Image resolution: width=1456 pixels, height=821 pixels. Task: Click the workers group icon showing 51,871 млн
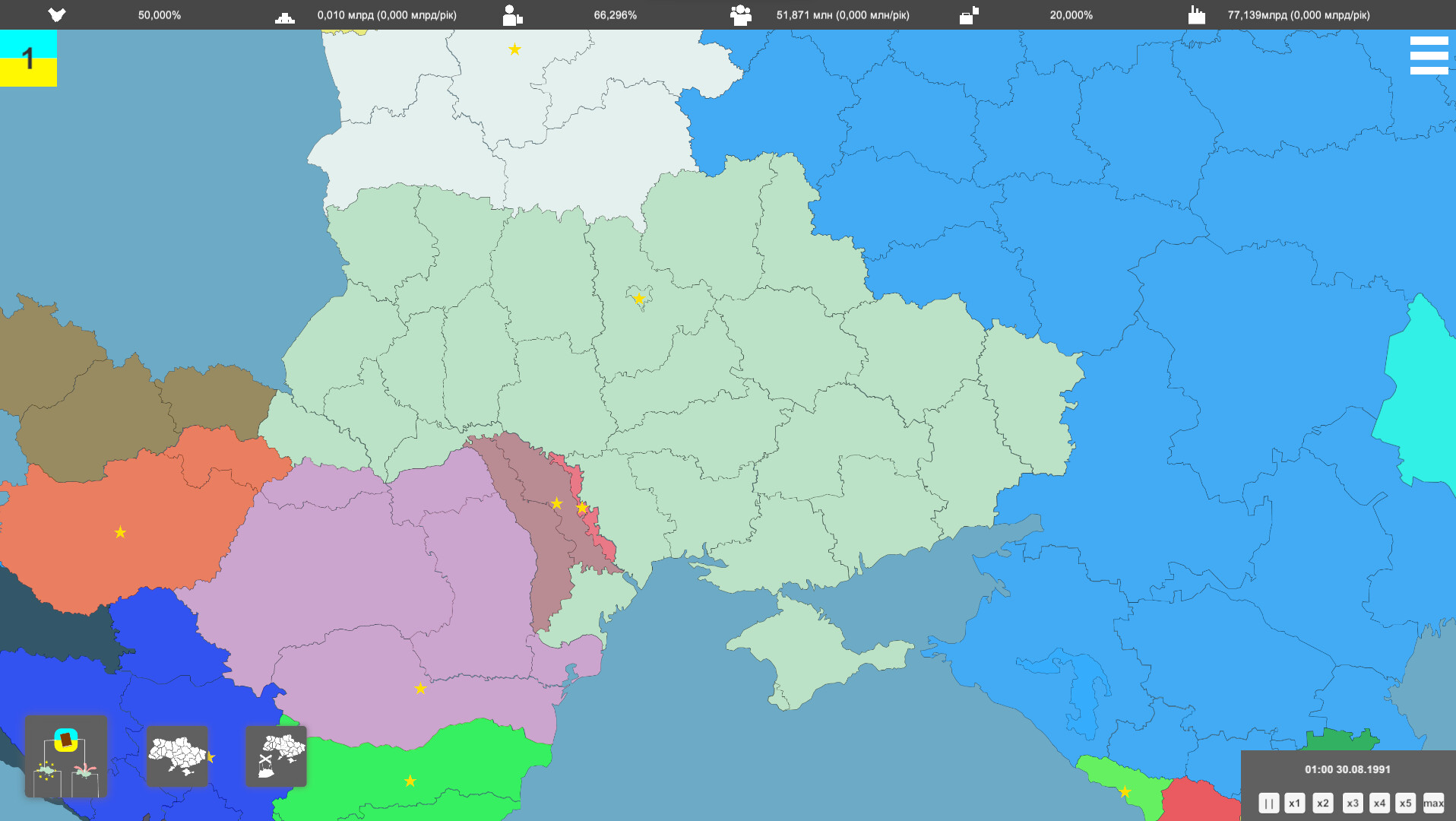740,14
